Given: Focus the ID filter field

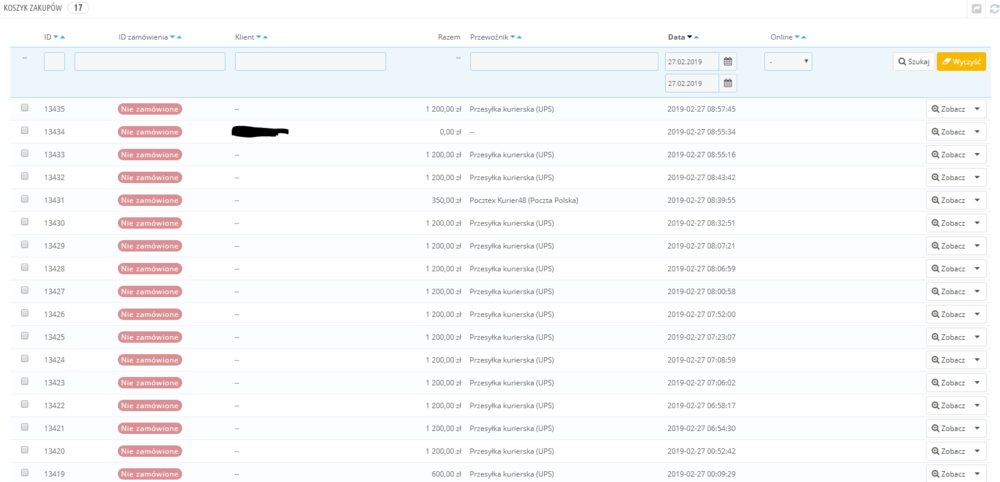Looking at the screenshot, I should tap(54, 62).
